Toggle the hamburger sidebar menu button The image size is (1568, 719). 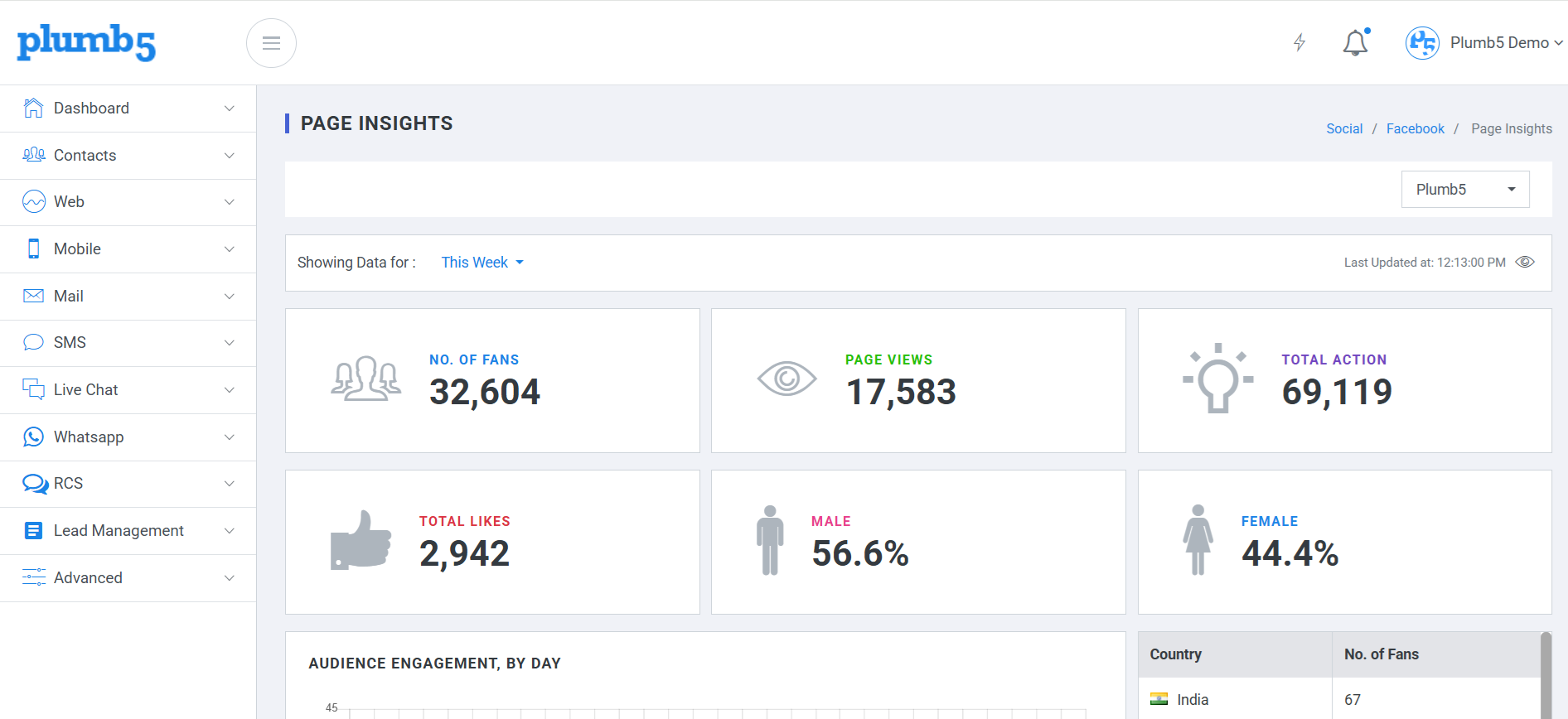pos(271,43)
